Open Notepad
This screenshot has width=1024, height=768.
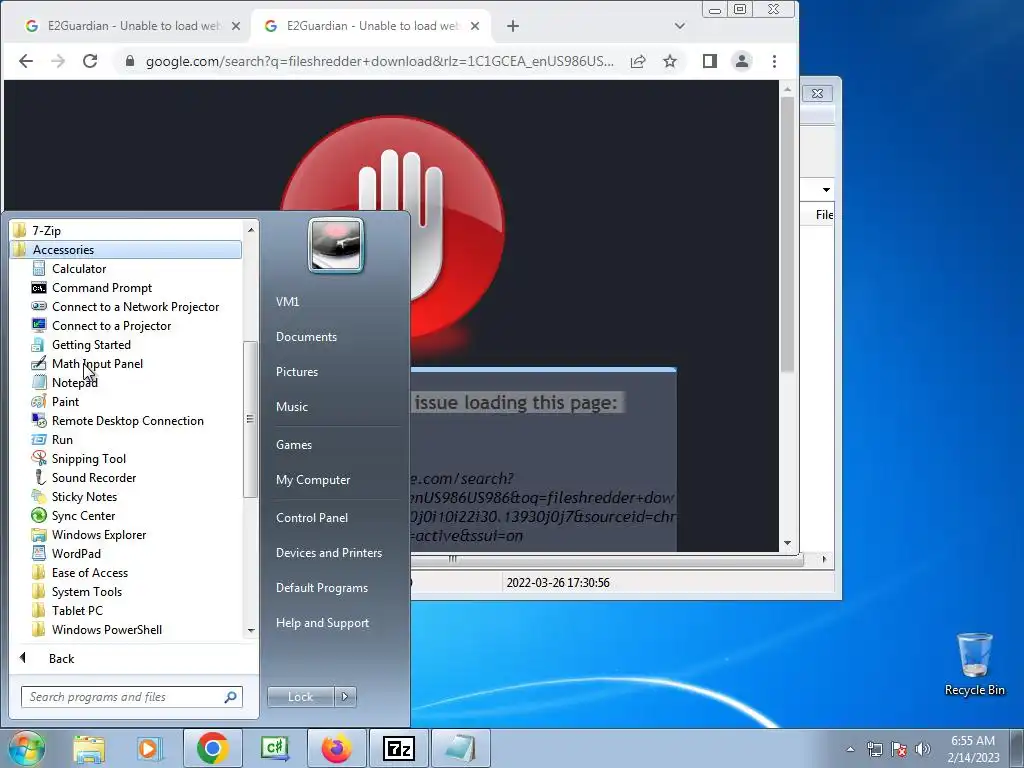[x=74, y=382]
